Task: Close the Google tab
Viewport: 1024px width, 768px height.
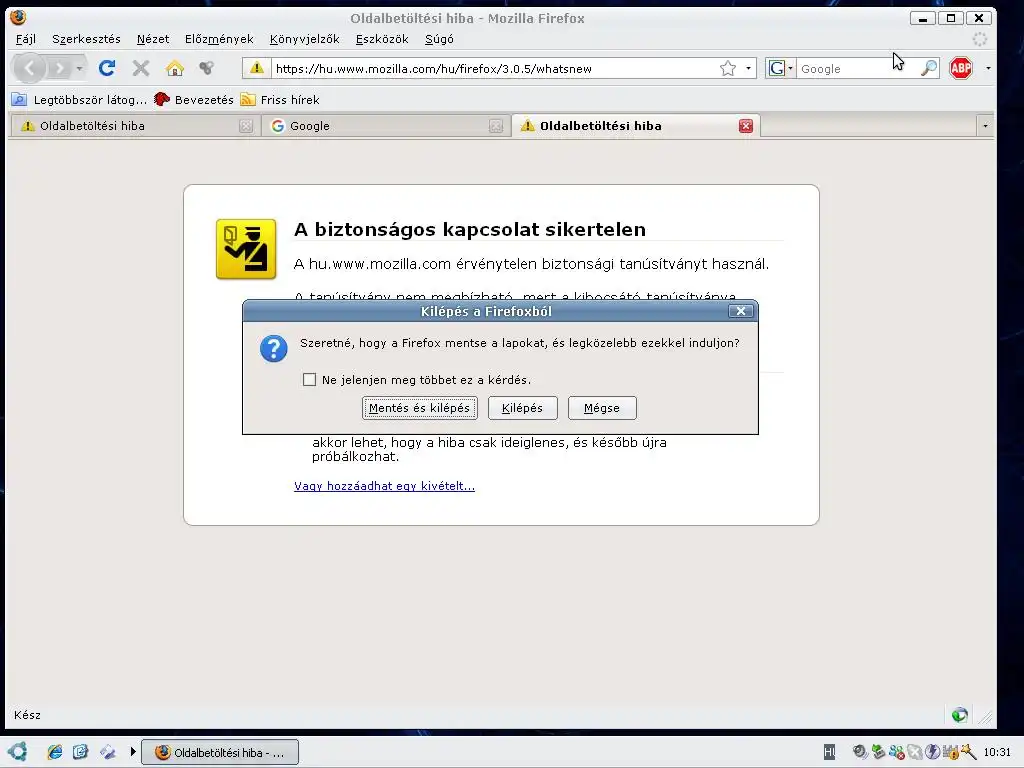Action: pyautogui.click(x=496, y=126)
